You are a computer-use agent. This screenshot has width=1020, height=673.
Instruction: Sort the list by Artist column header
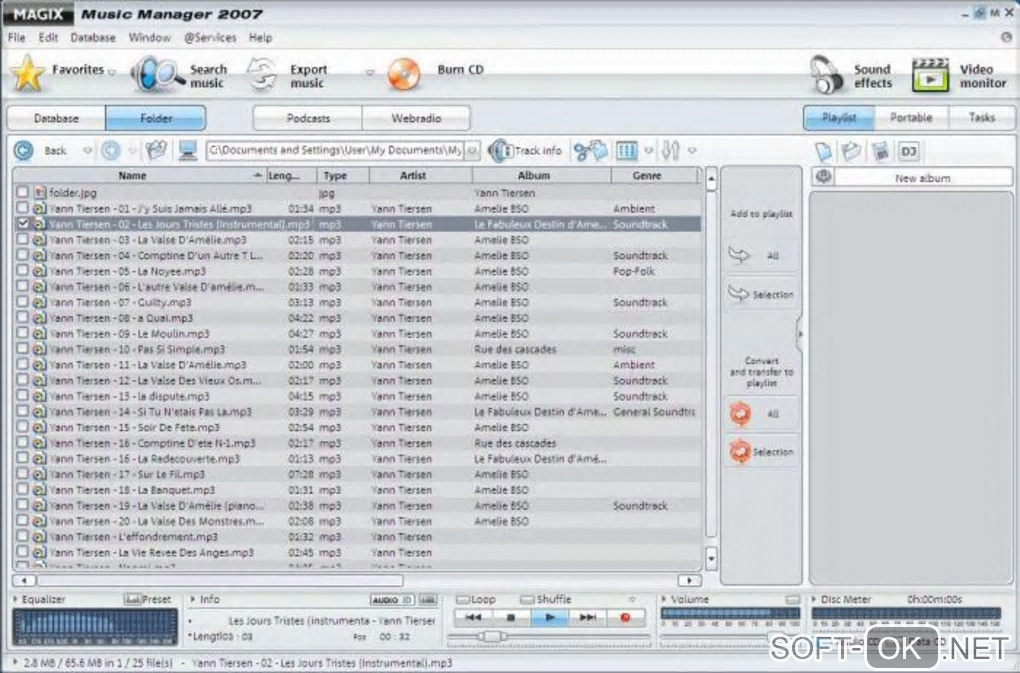420,176
